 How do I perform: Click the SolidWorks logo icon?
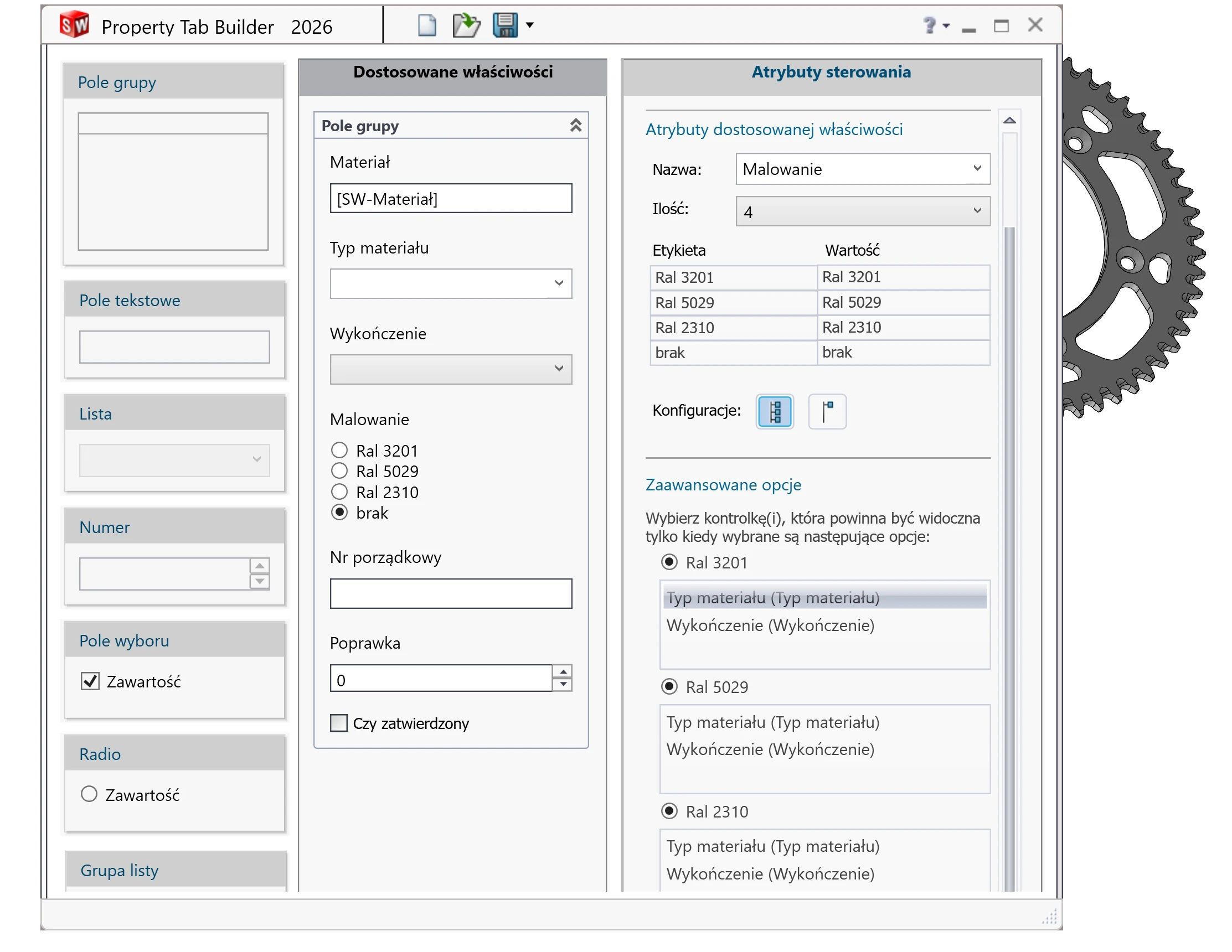pos(74,25)
